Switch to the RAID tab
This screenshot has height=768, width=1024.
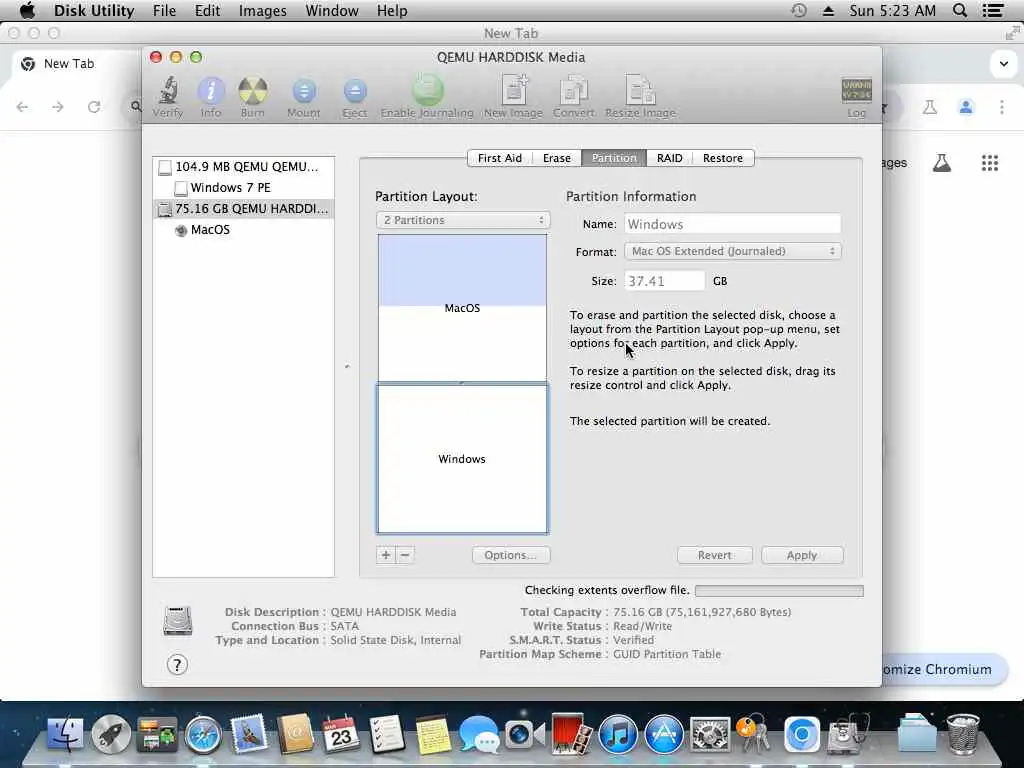coord(669,158)
